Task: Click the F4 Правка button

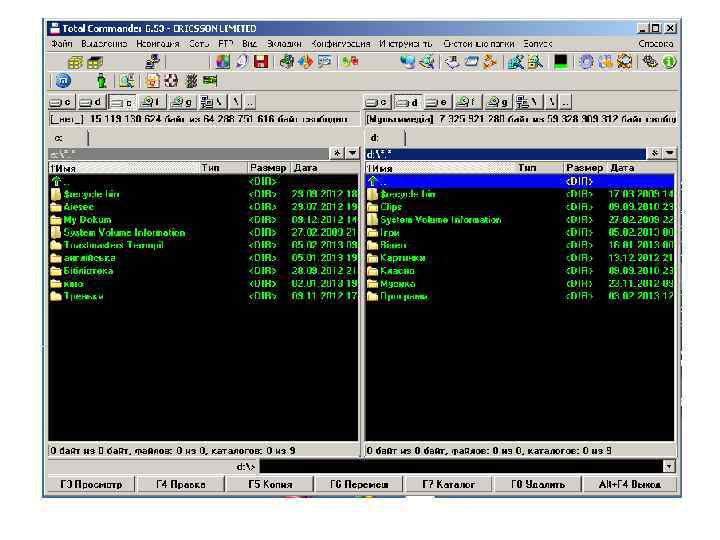Action: [180, 484]
